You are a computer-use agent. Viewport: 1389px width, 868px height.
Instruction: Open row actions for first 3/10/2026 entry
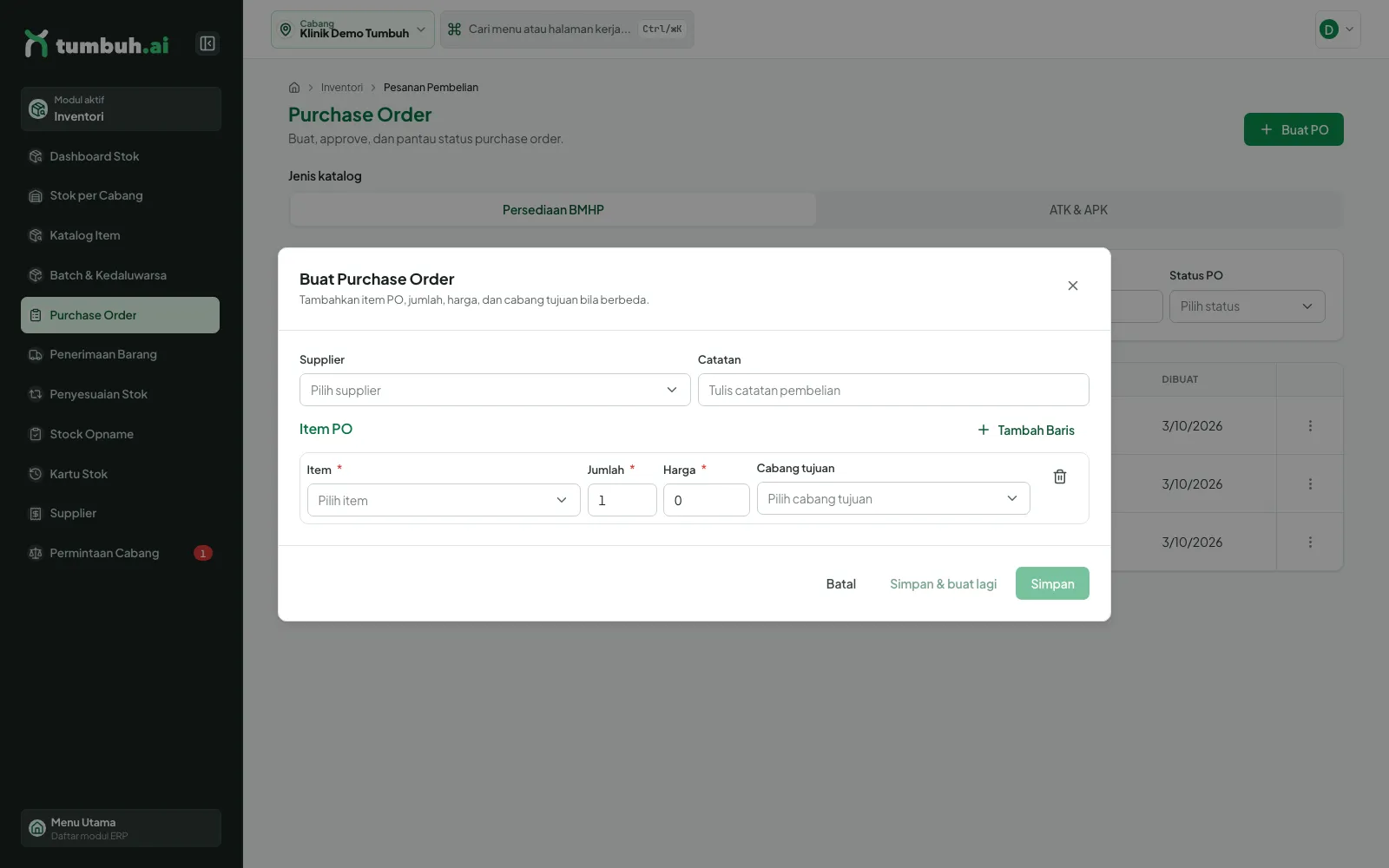pyautogui.click(x=1310, y=426)
